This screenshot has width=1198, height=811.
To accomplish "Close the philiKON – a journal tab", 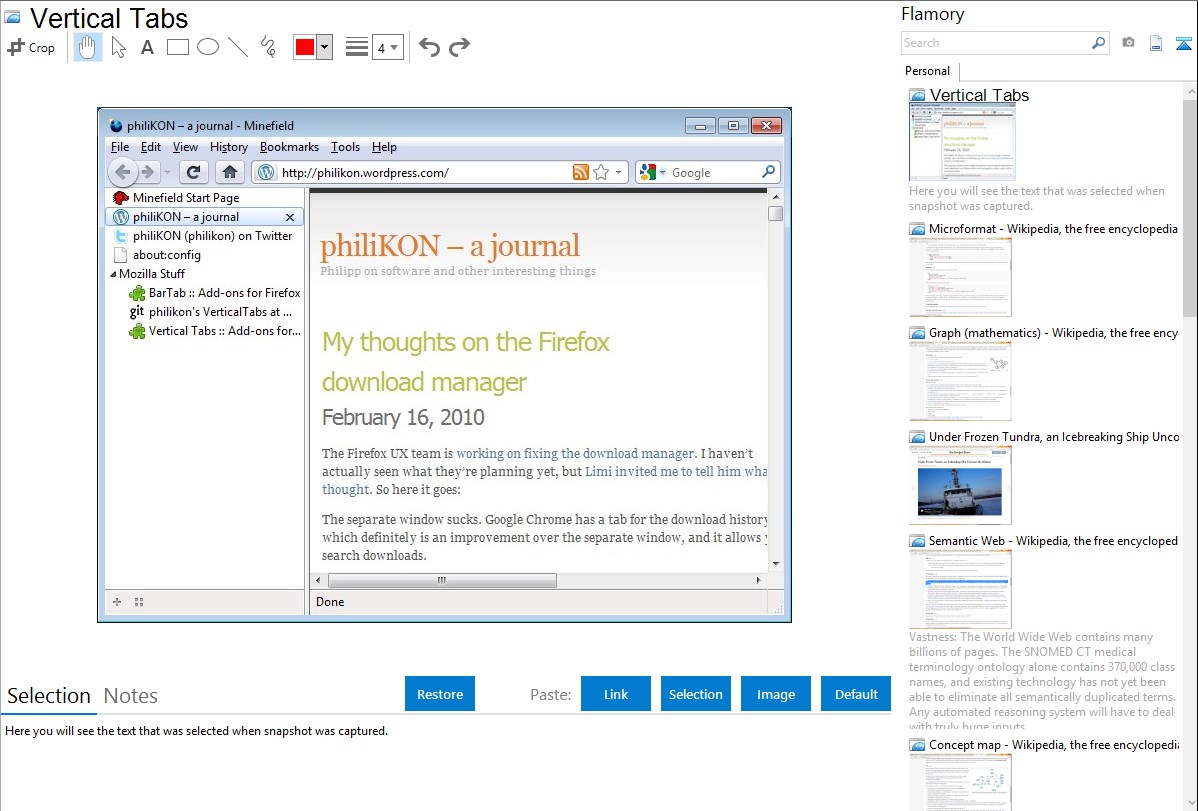I will [x=290, y=217].
